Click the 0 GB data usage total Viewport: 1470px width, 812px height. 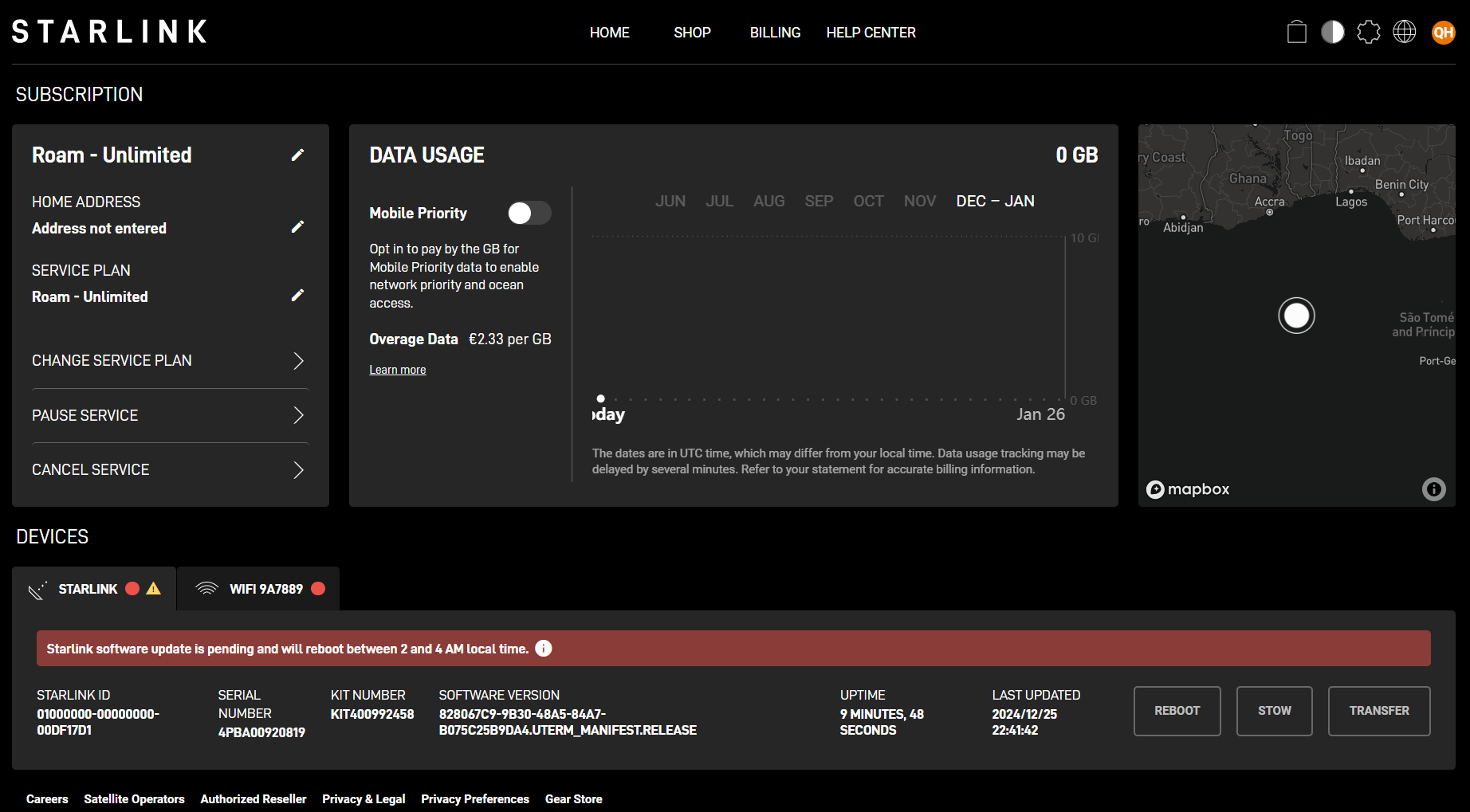pos(1077,155)
